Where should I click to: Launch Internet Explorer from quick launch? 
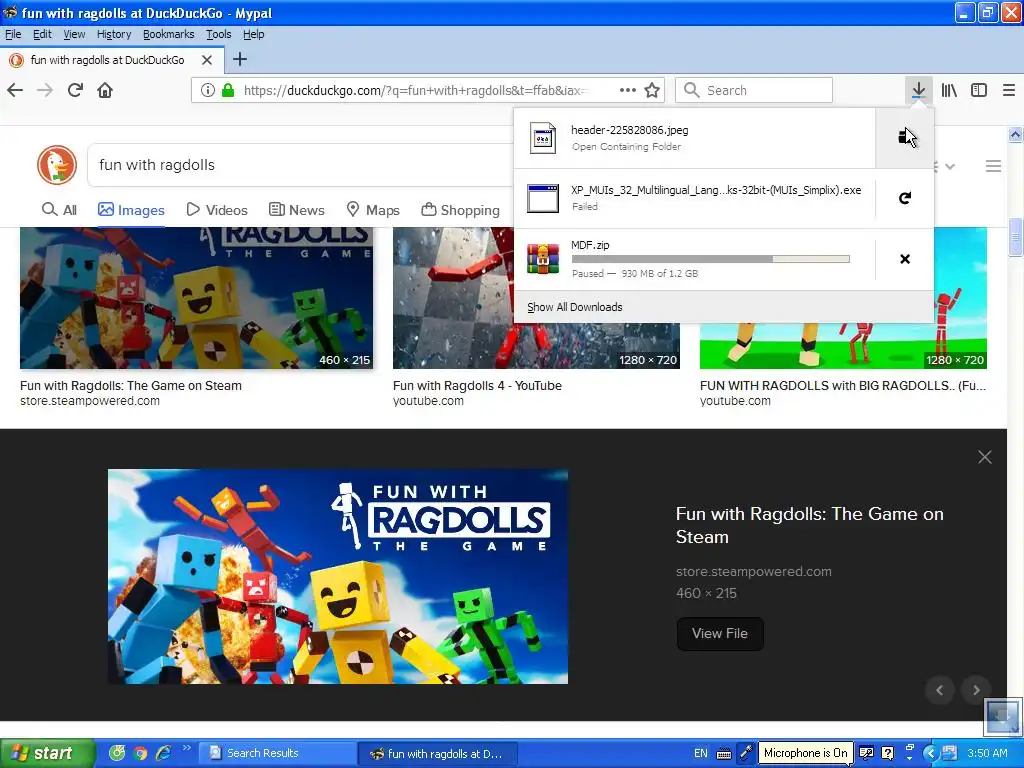[163, 753]
